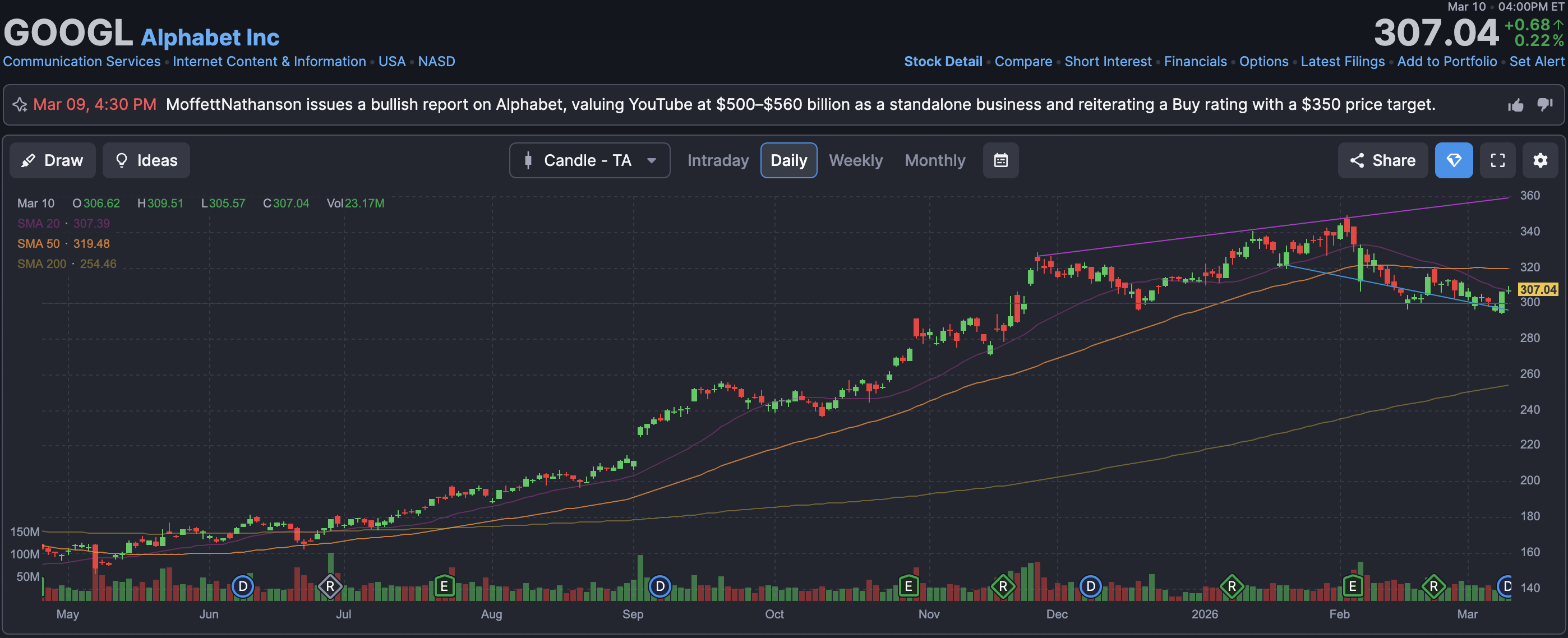Open the Financials tab link
This screenshot has width=1568, height=638.
(x=1195, y=62)
